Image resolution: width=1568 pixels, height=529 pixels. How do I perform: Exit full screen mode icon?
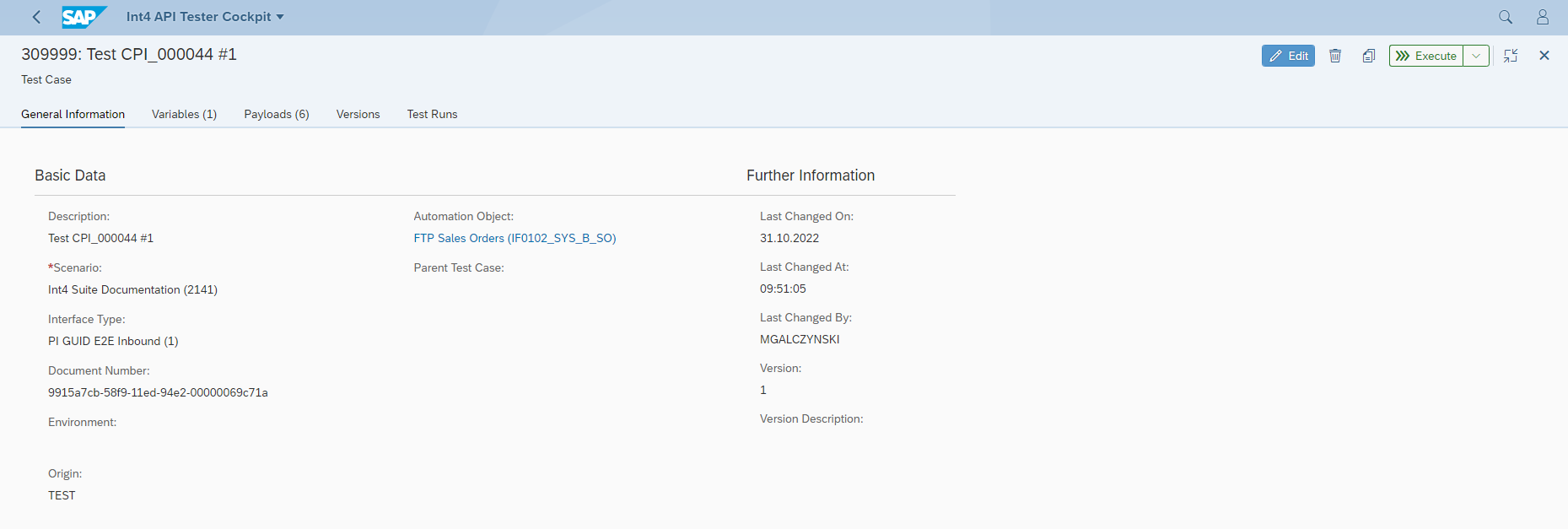pyautogui.click(x=1511, y=56)
